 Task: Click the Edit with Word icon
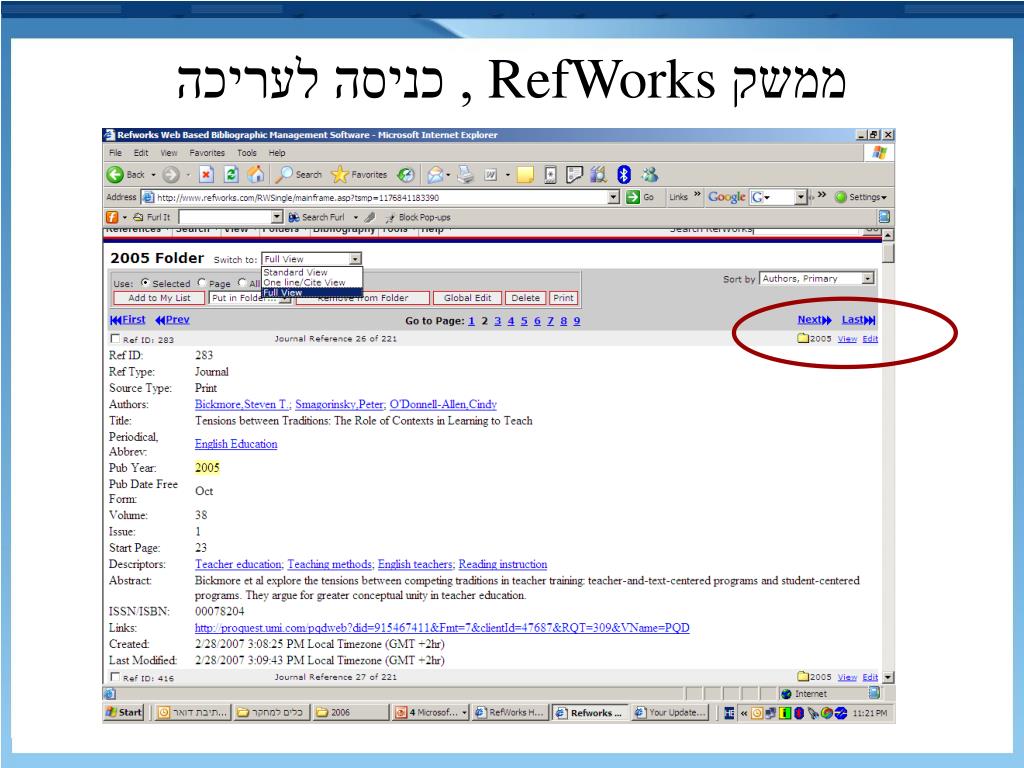tap(491, 174)
